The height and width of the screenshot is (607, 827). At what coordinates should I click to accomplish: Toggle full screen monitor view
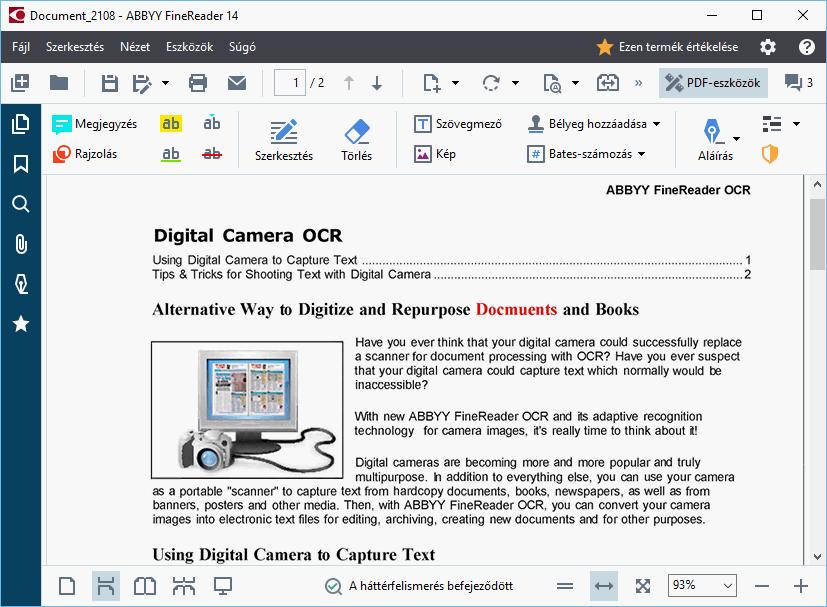coord(223,586)
